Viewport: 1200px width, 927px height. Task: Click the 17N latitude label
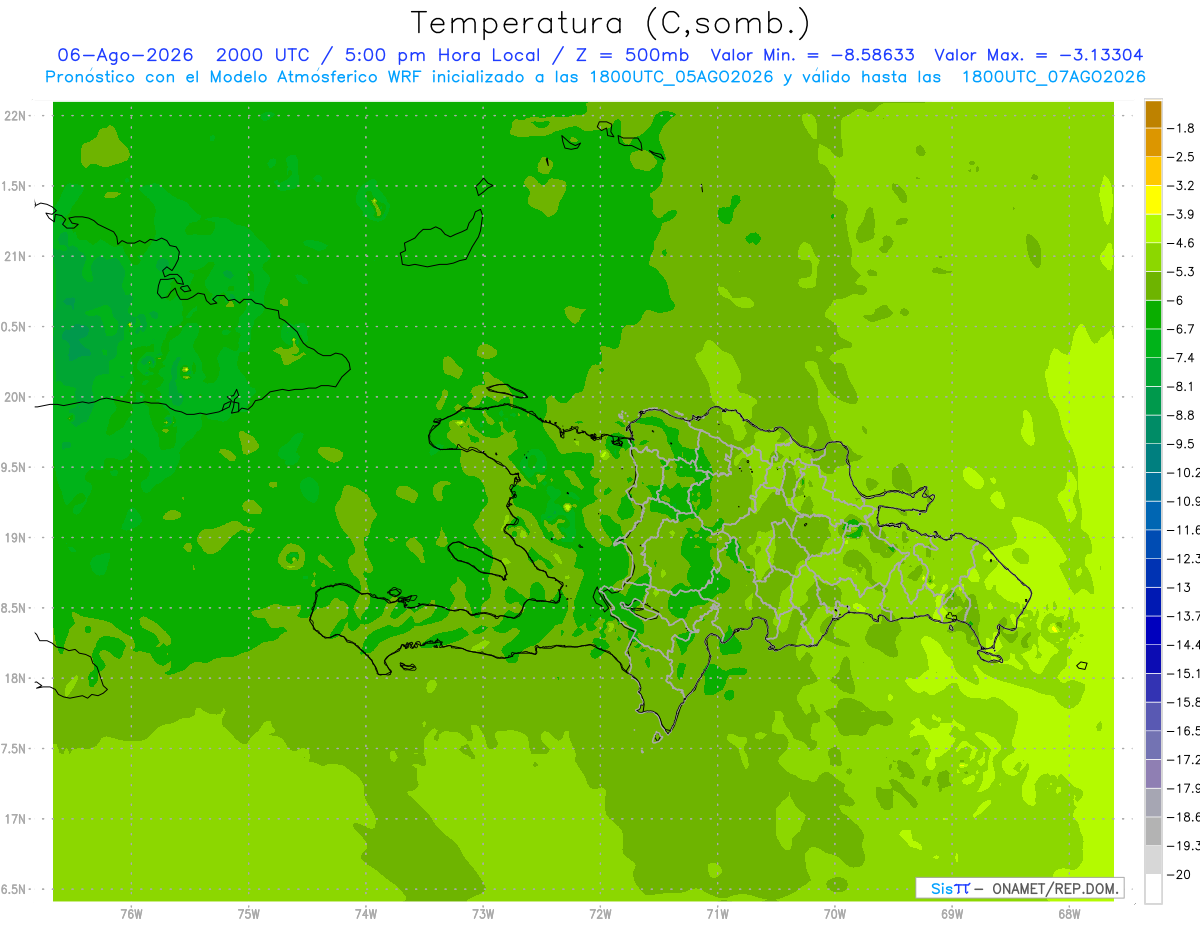coord(16,819)
